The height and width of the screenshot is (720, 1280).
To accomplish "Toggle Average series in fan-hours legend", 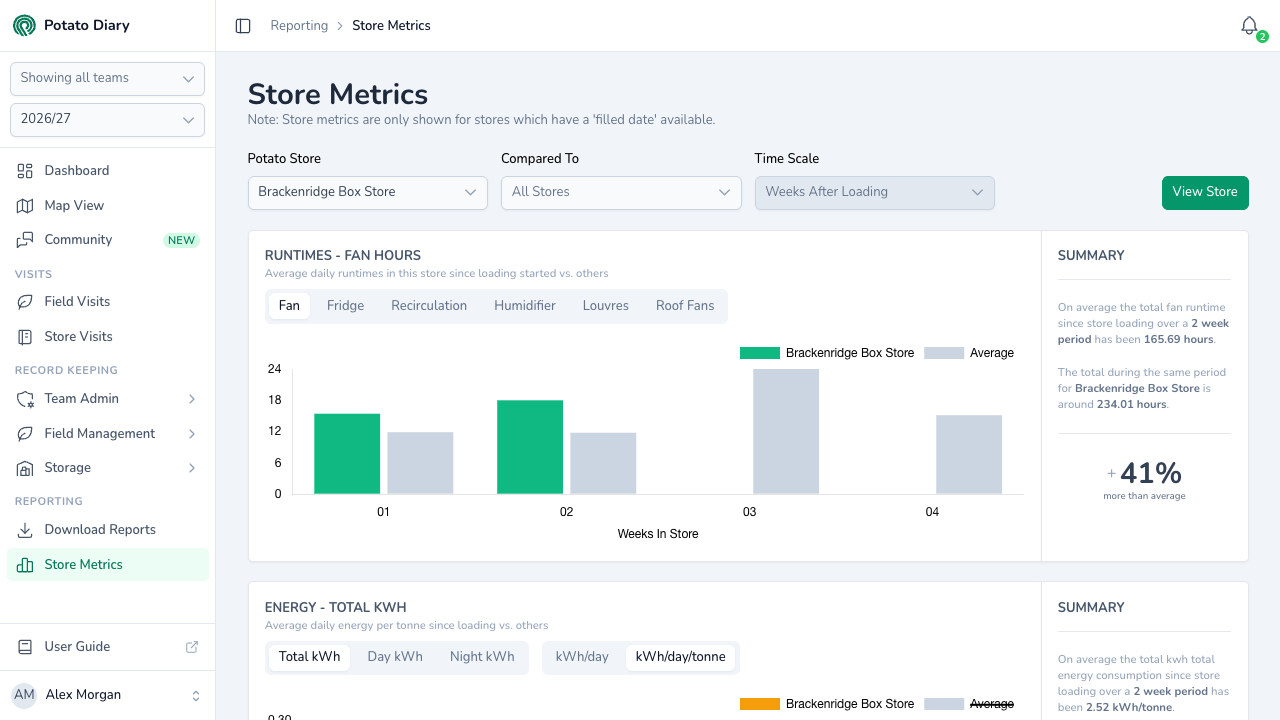I will 969,353.
